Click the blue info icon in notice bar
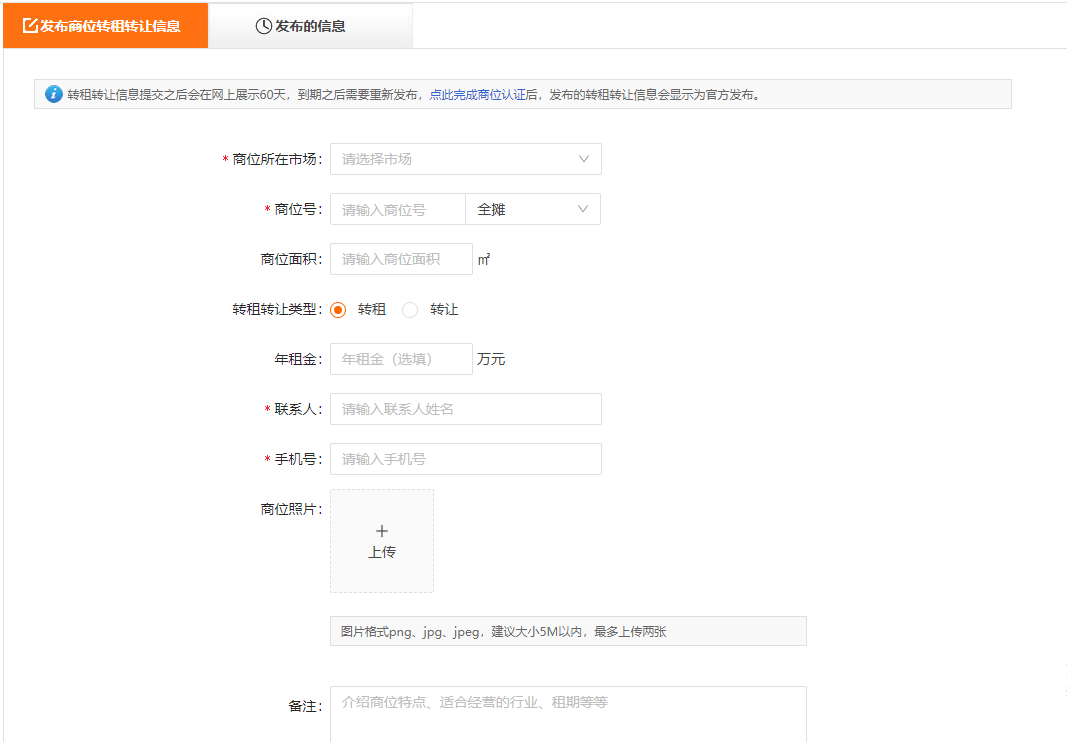 click(54, 94)
